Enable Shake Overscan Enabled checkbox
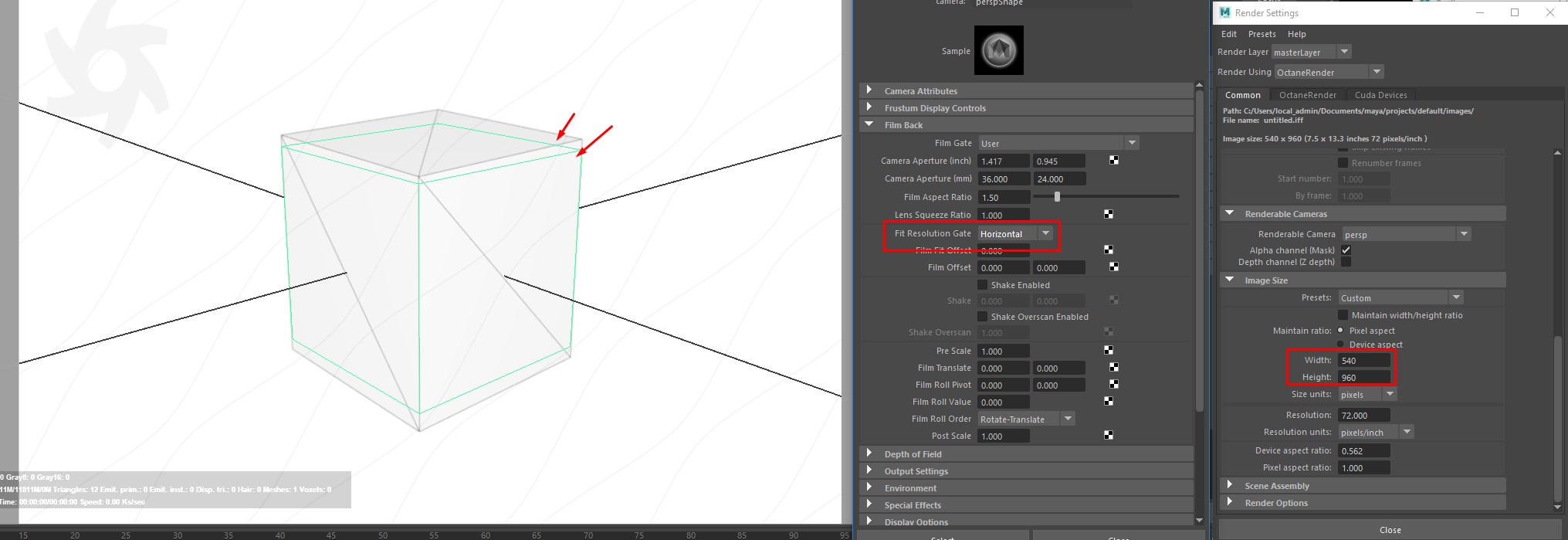 (x=983, y=316)
